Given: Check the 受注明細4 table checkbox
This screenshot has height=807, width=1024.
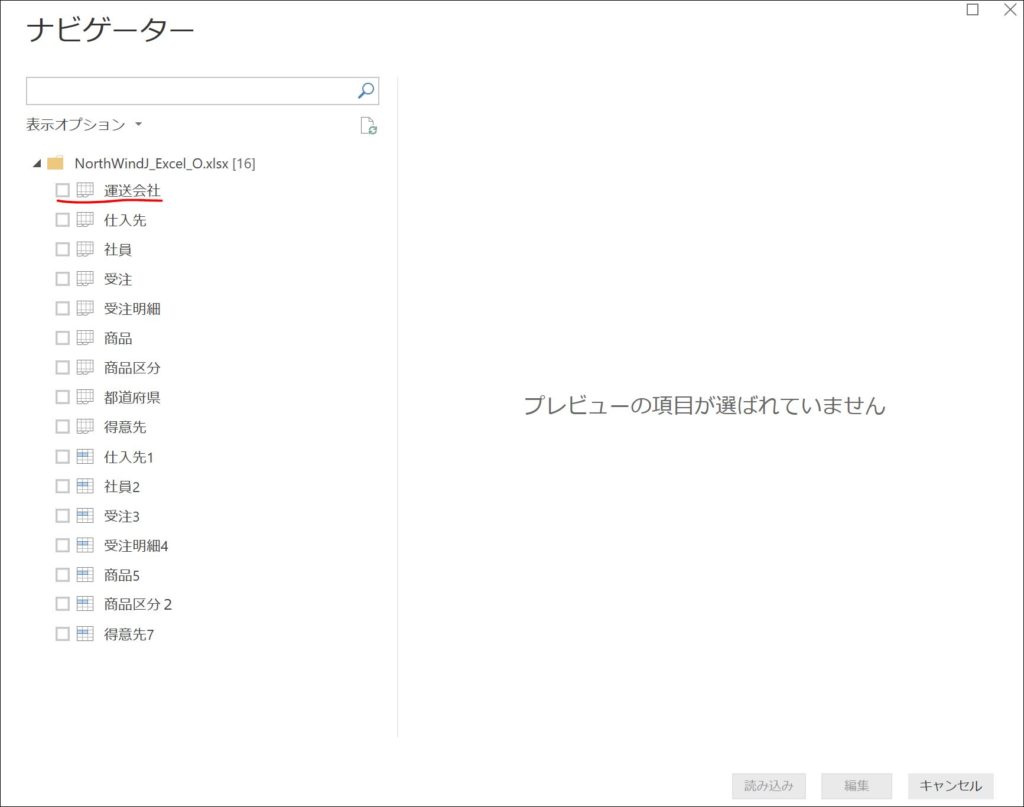Looking at the screenshot, I should coord(63,545).
